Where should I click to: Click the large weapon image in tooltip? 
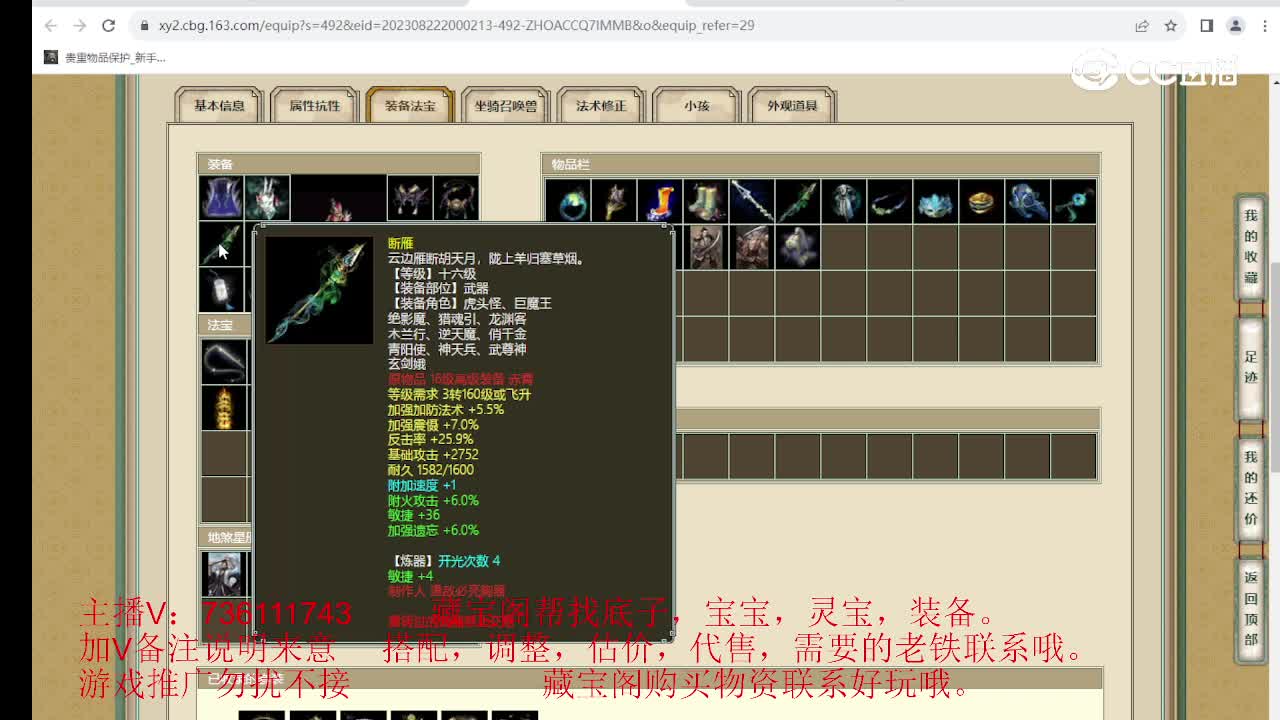pyautogui.click(x=319, y=291)
